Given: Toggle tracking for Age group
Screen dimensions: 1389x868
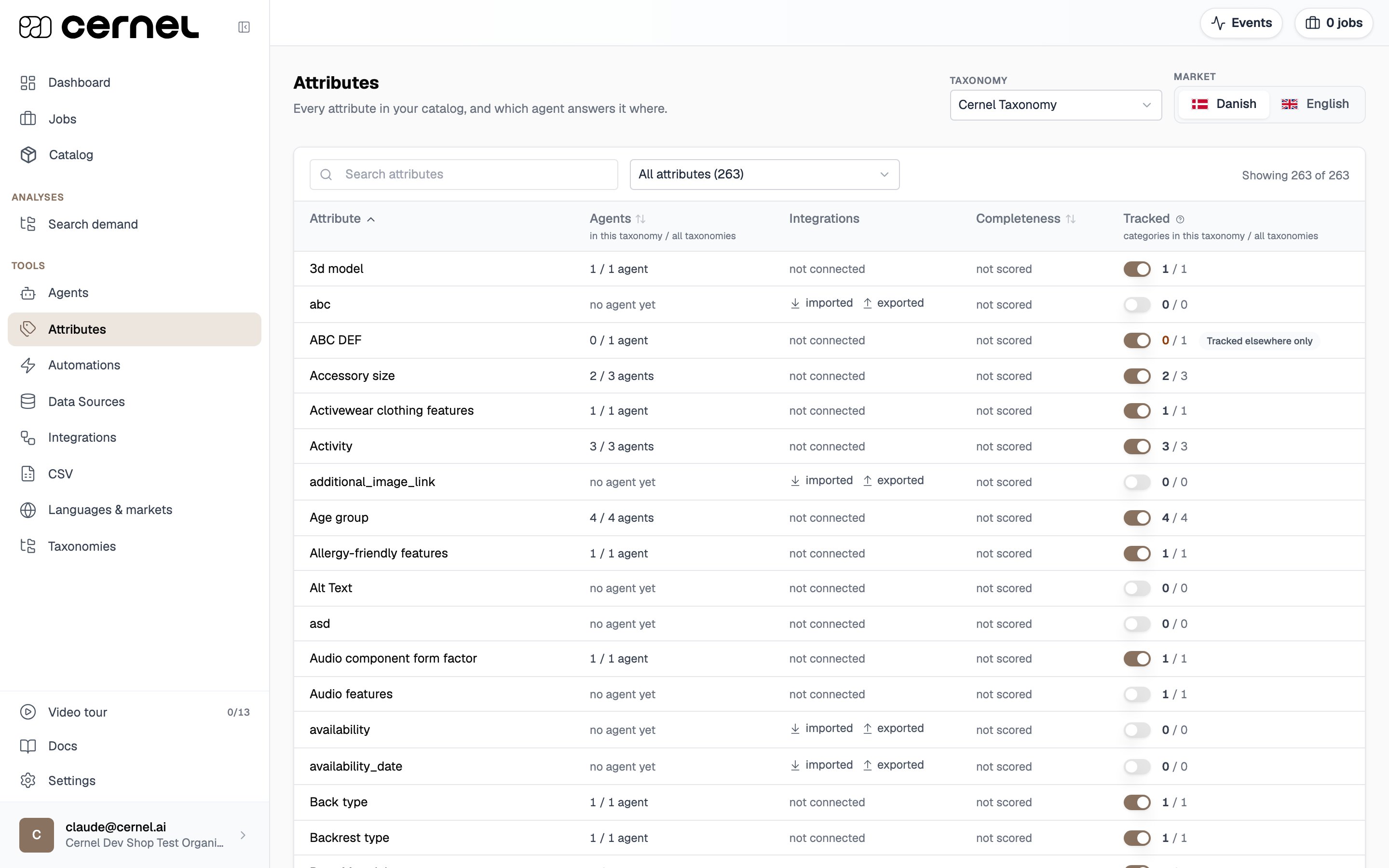Looking at the screenshot, I should (x=1136, y=518).
